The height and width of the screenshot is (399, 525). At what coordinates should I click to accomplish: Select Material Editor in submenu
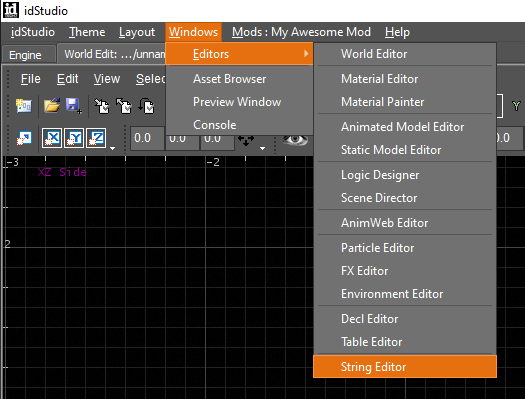pyautogui.click(x=405, y=79)
